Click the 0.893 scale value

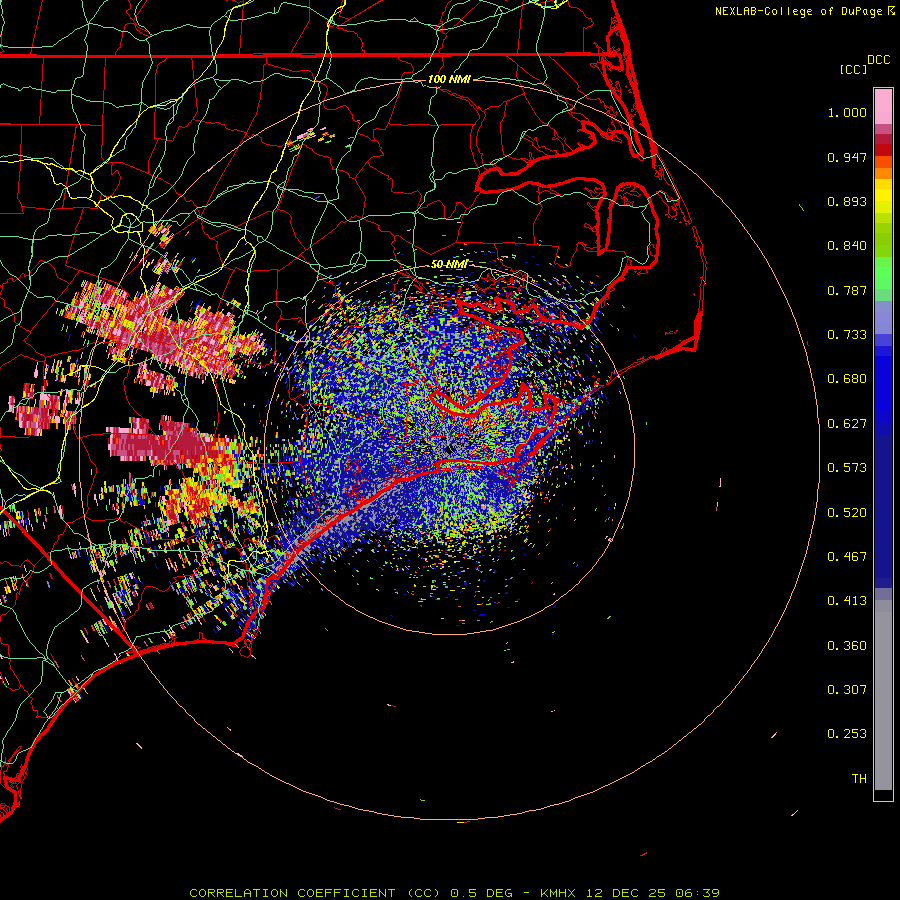click(847, 201)
